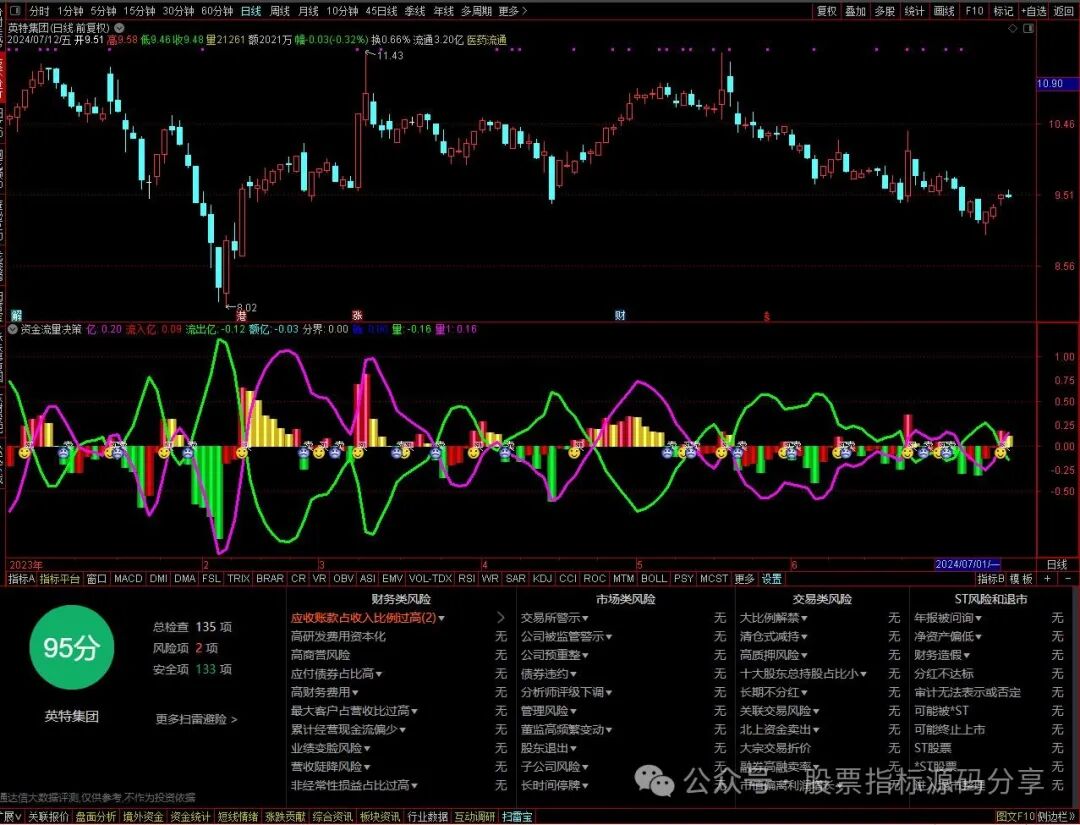Toggle the right panel icon beside the diamond
The width and height of the screenshot is (1080, 825).
1029,28
